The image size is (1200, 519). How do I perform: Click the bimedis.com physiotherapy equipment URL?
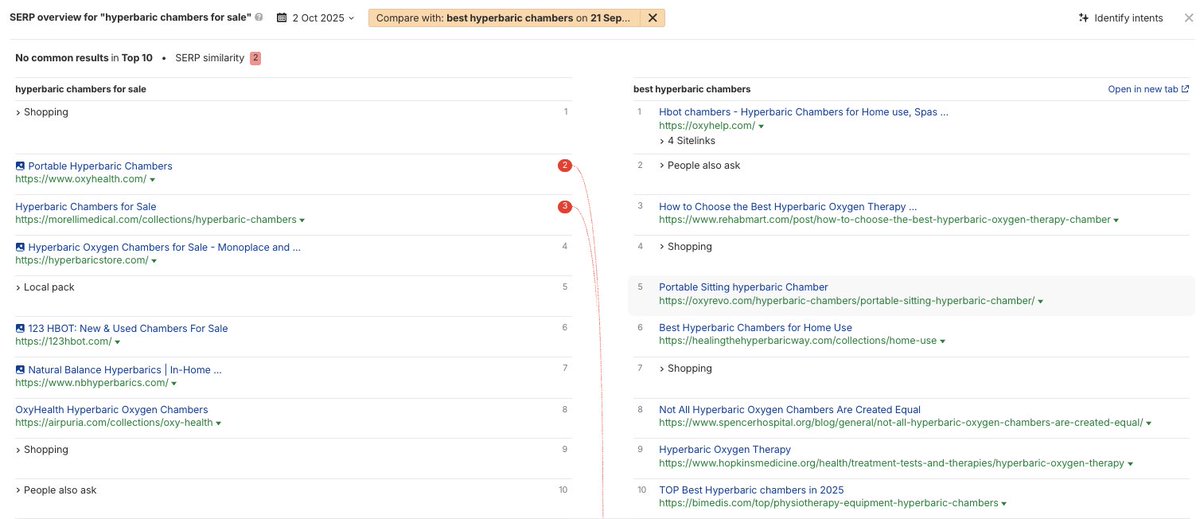pyautogui.click(x=829, y=504)
